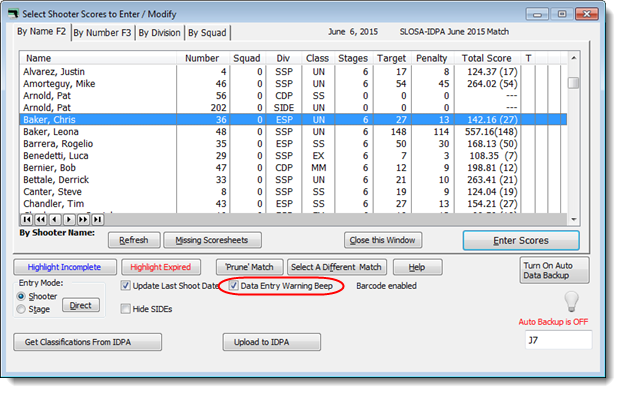Sort by the Number column header
The image size is (621, 393).
pyautogui.click(x=203, y=58)
